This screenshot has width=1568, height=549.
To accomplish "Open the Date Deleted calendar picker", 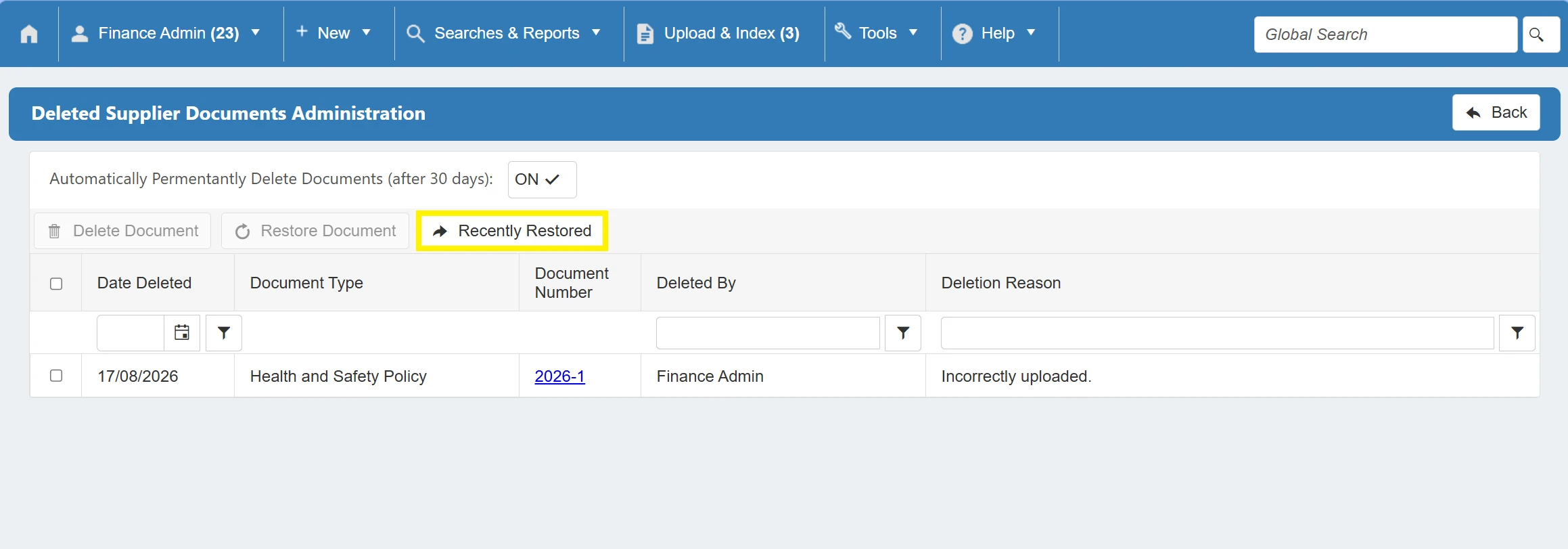I will click(182, 332).
